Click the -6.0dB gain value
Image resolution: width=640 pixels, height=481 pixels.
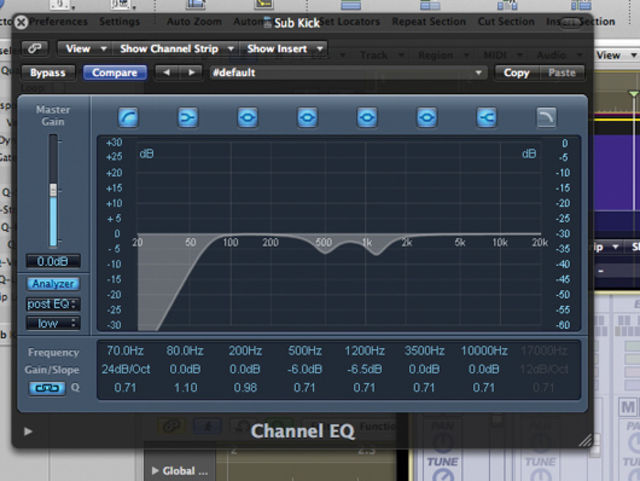pyautogui.click(x=305, y=369)
